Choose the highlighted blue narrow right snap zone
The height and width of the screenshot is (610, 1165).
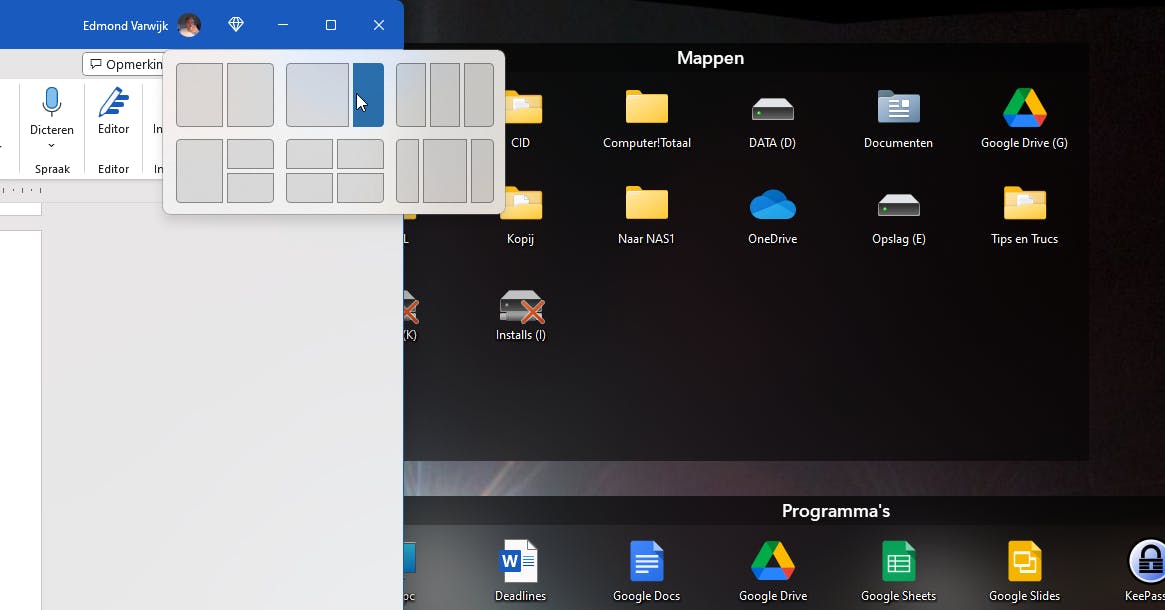pos(369,95)
